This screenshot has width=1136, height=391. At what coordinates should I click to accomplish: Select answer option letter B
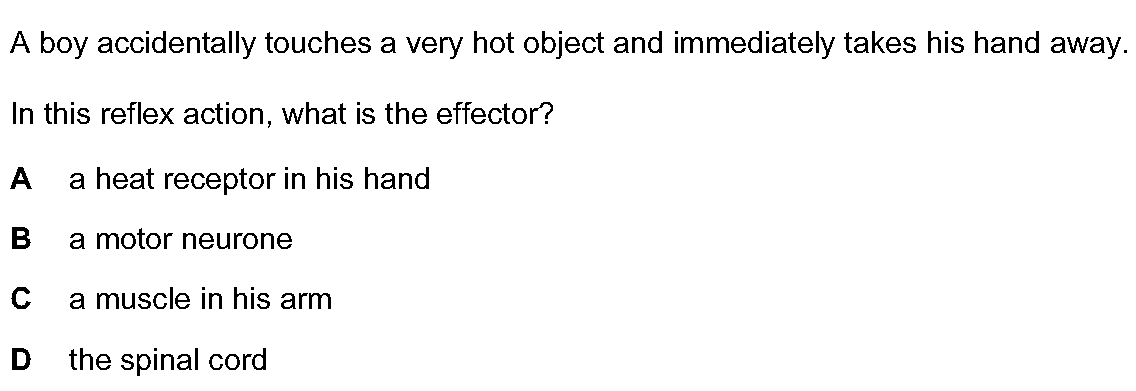click(21, 238)
